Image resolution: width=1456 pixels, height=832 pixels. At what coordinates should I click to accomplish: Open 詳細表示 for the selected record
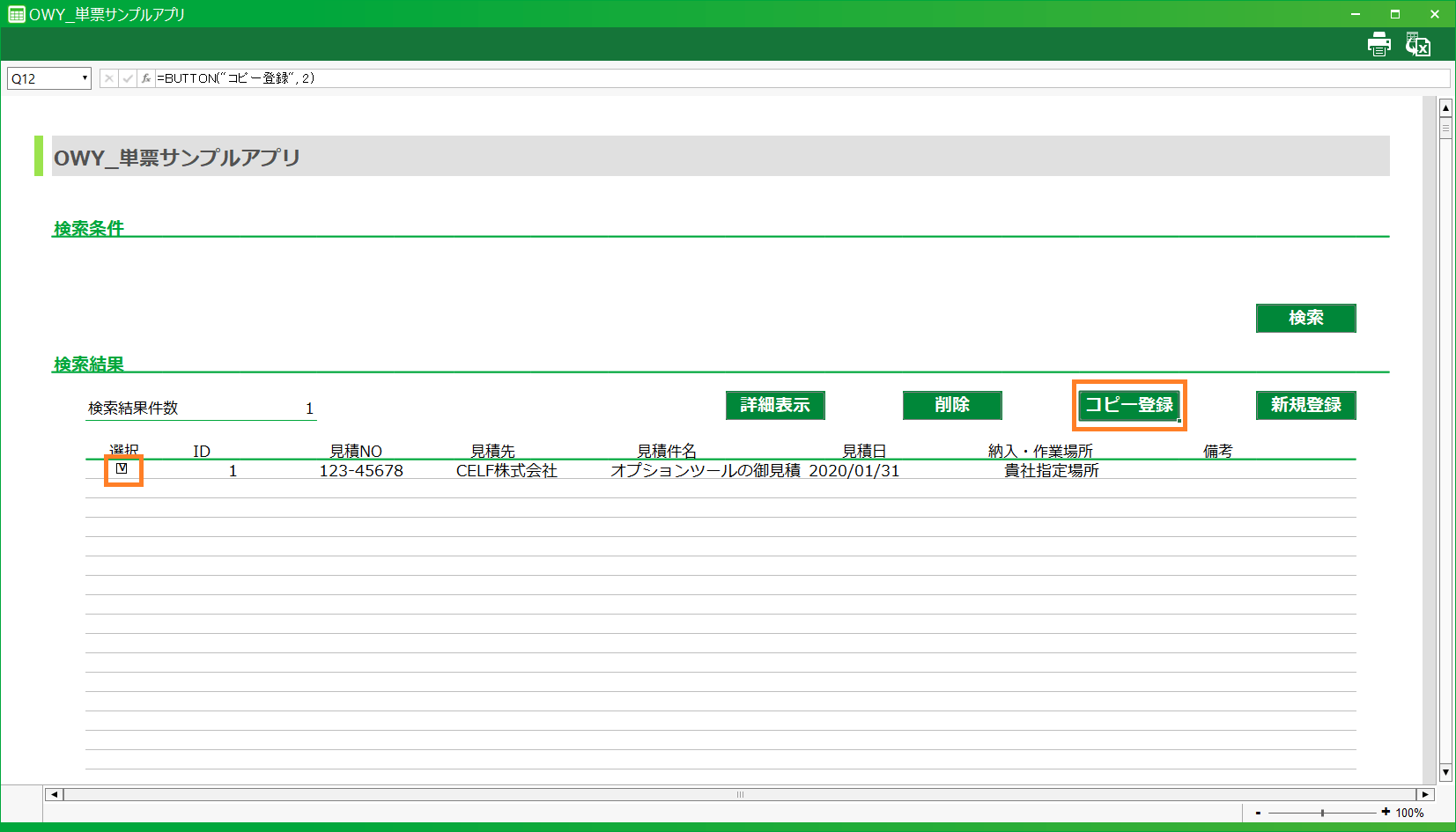(x=775, y=405)
